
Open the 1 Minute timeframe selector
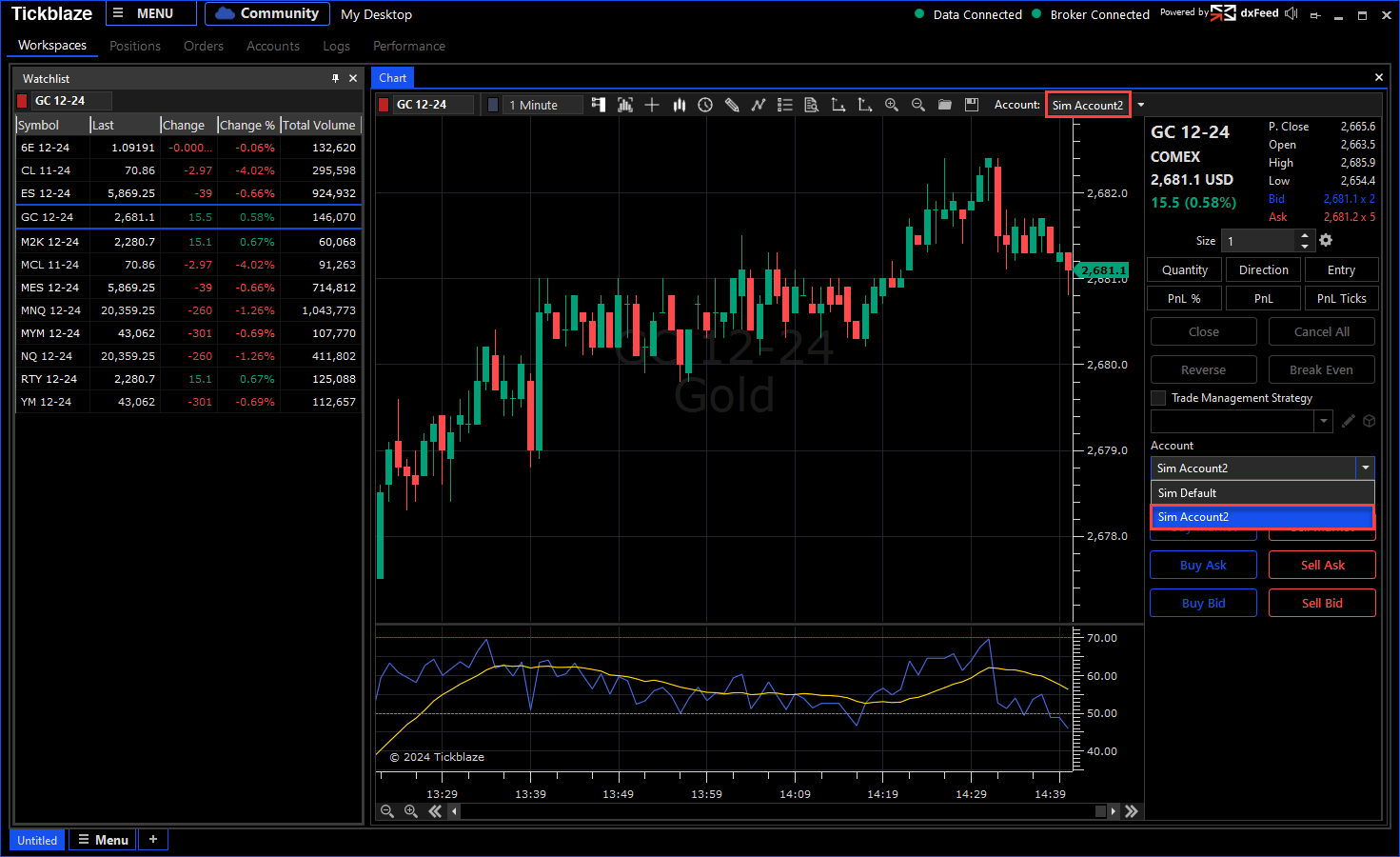pyautogui.click(x=544, y=105)
